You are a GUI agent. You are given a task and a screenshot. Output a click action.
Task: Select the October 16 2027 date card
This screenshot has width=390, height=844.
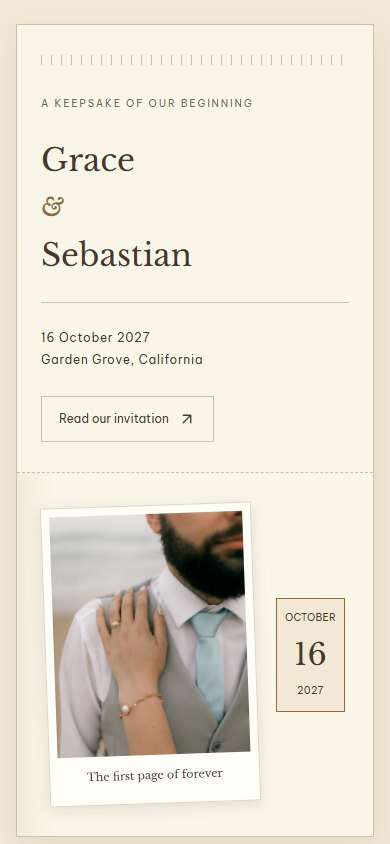point(310,655)
